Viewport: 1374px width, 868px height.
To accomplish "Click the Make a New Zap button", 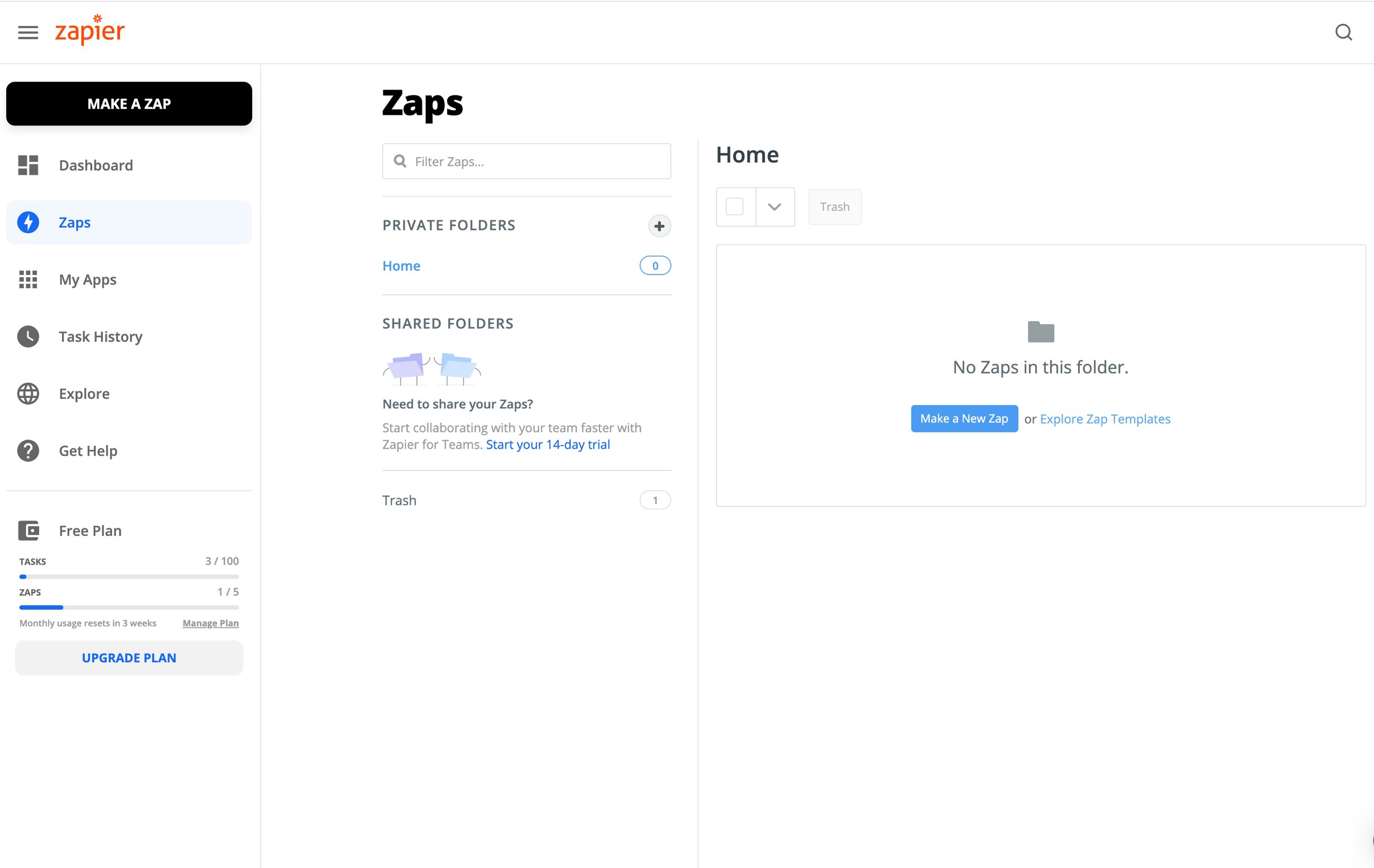I will [x=964, y=418].
